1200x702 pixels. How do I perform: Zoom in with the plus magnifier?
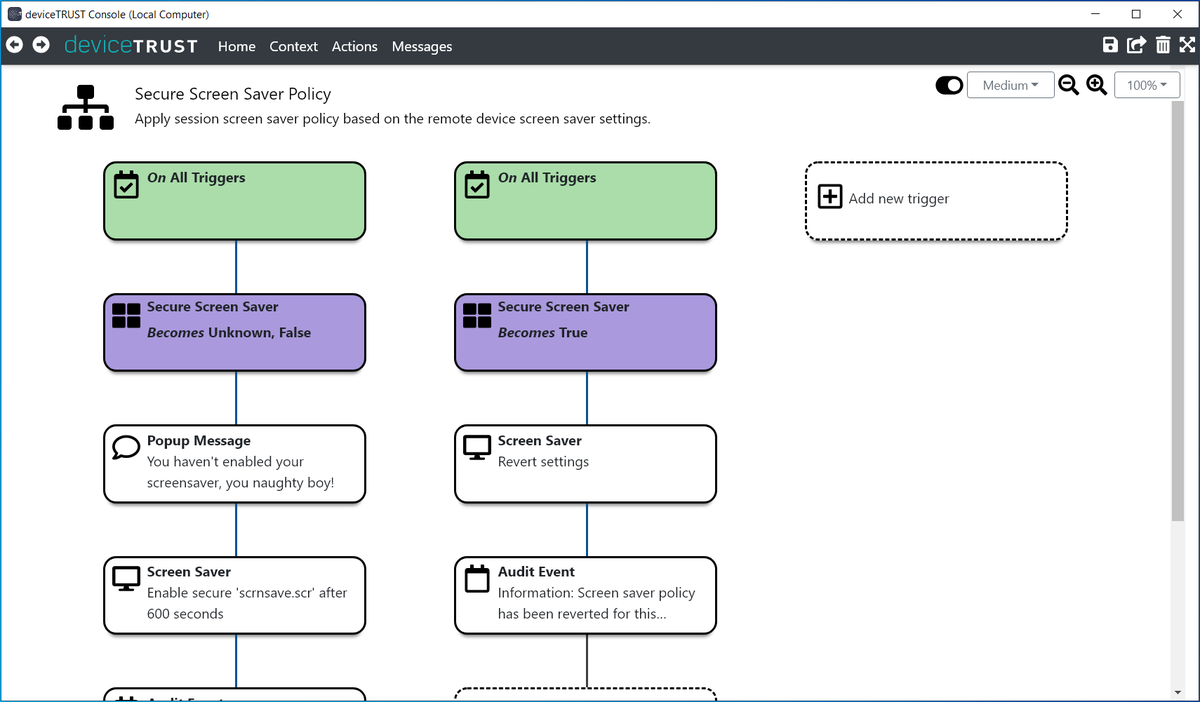click(x=1097, y=86)
